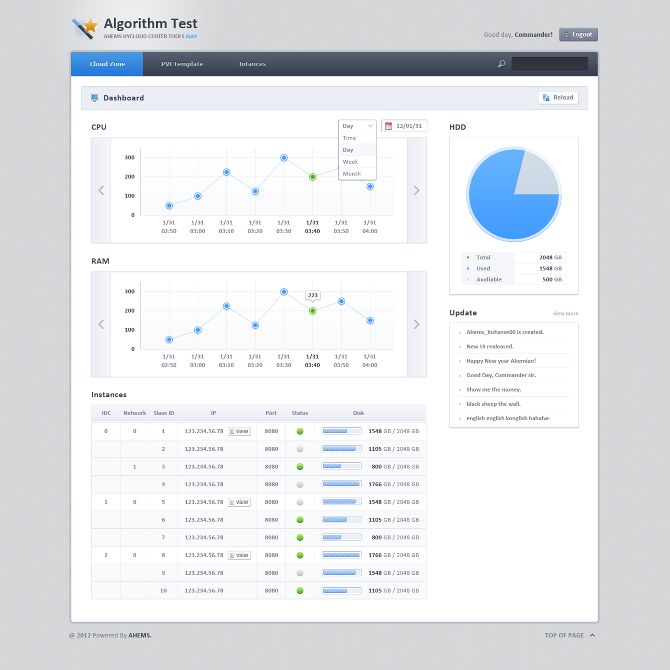Click the search magnifier icon
This screenshot has height=670, width=670.
[x=502, y=64]
